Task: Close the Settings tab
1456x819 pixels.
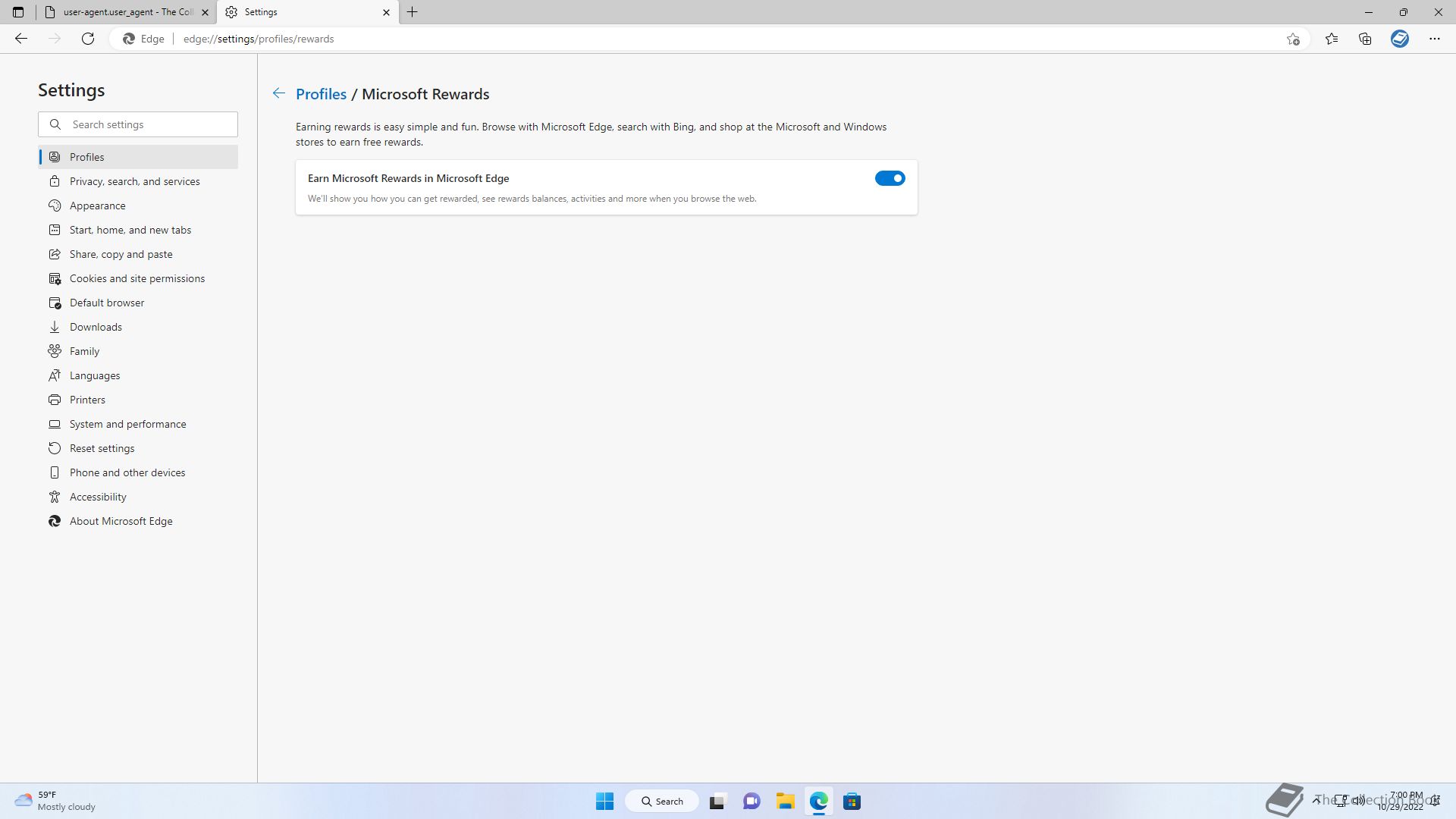Action: [x=386, y=12]
